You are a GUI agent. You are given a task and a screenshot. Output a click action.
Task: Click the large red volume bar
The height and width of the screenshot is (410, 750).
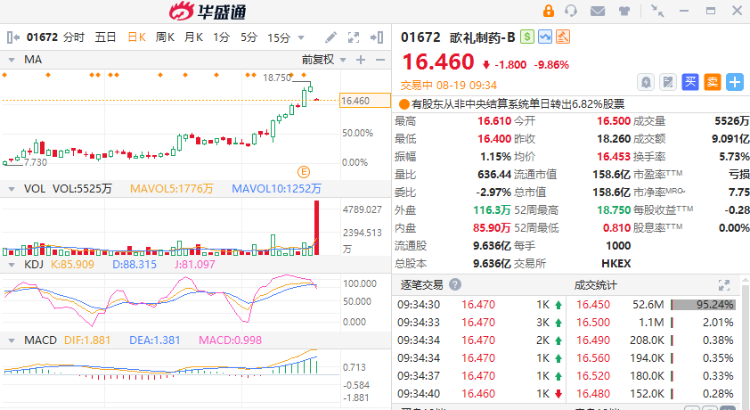pyautogui.click(x=317, y=228)
